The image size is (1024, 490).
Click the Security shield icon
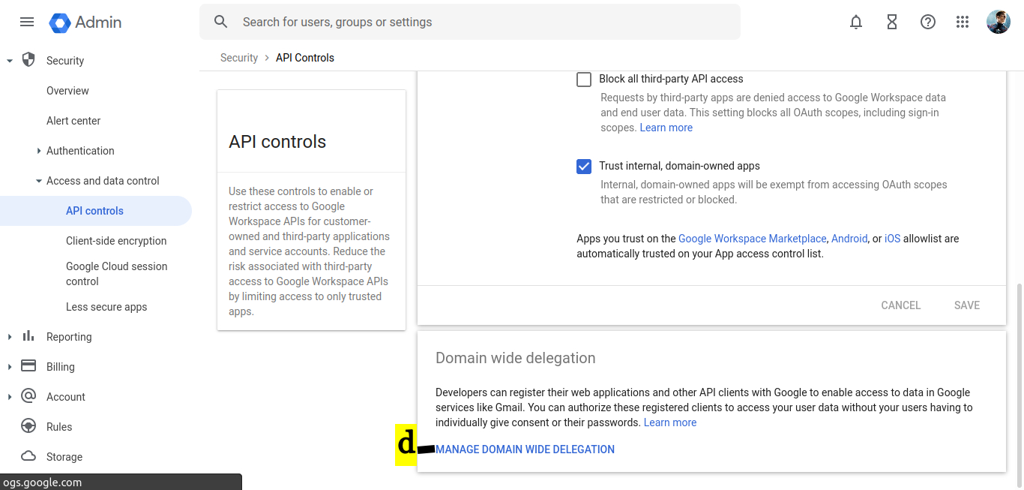tap(29, 60)
